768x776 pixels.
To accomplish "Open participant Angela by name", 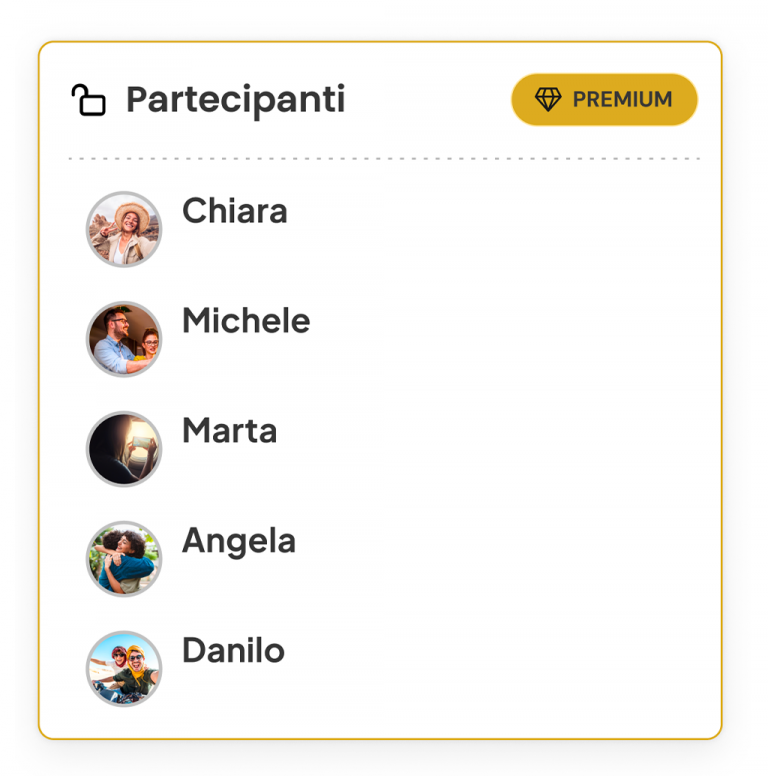I will coord(239,541).
